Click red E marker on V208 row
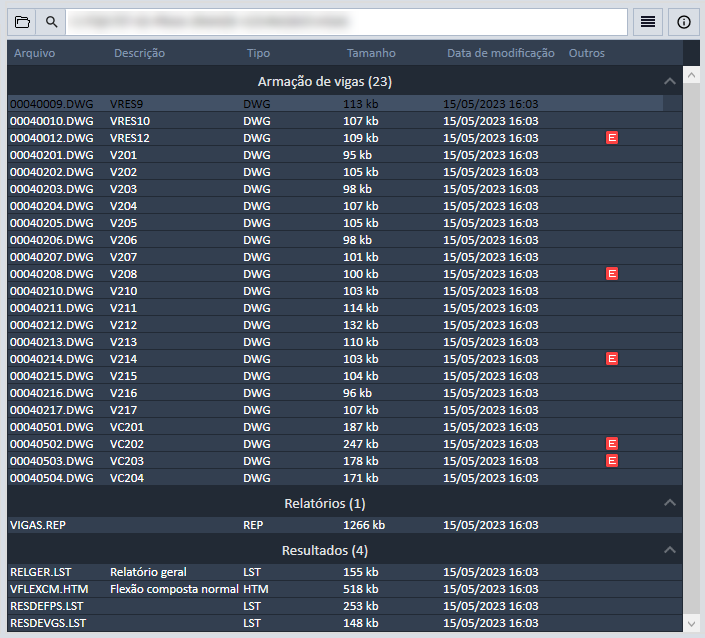 [612, 274]
